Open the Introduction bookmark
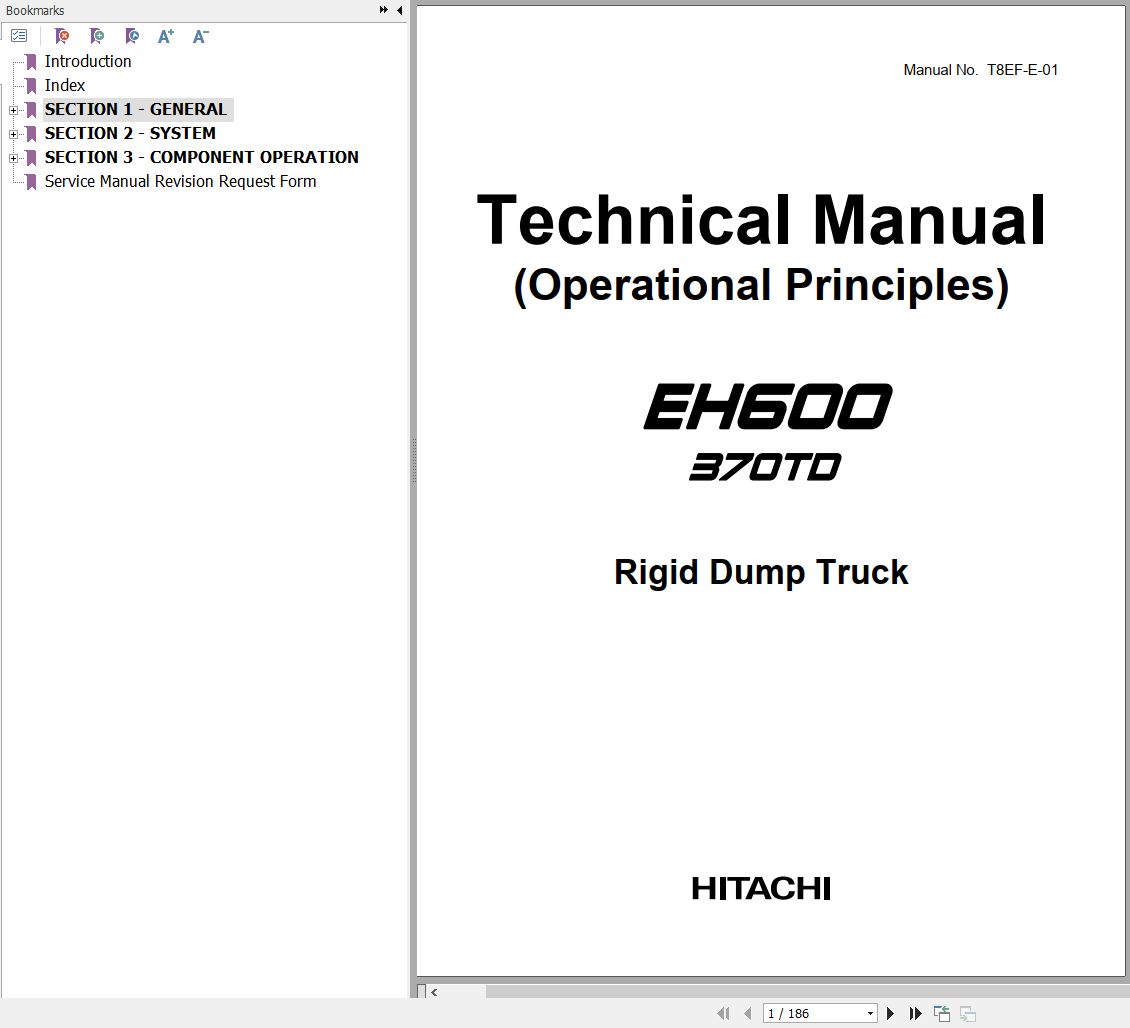 click(x=88, y=61)
